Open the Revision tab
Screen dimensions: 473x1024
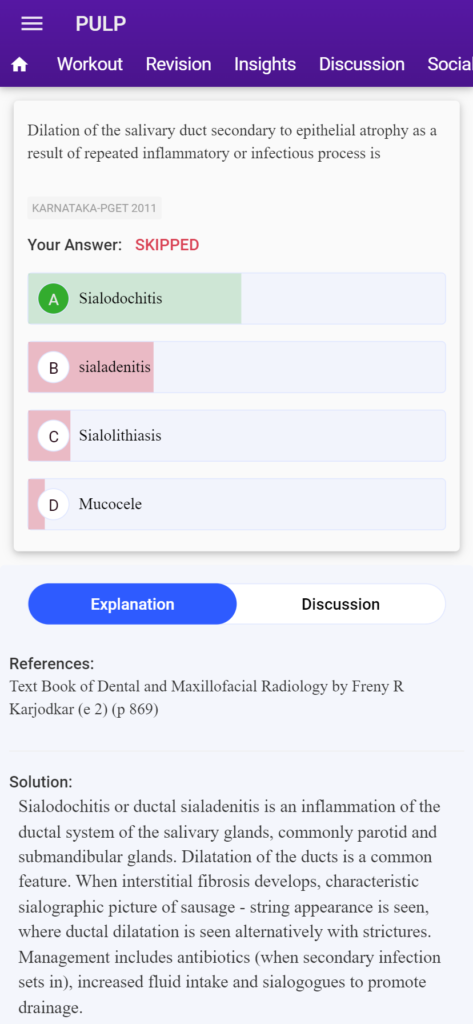click(x=178, y=64)
